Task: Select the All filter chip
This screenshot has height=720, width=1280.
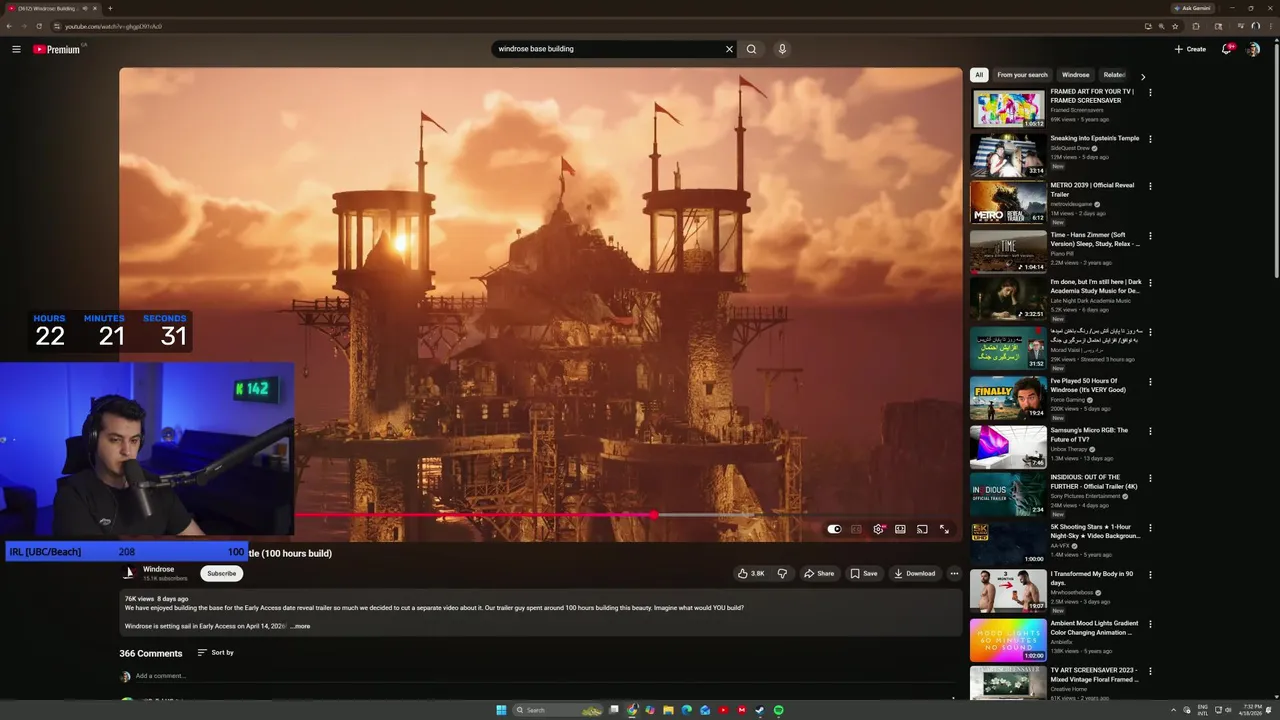Action: coord(979,75)
